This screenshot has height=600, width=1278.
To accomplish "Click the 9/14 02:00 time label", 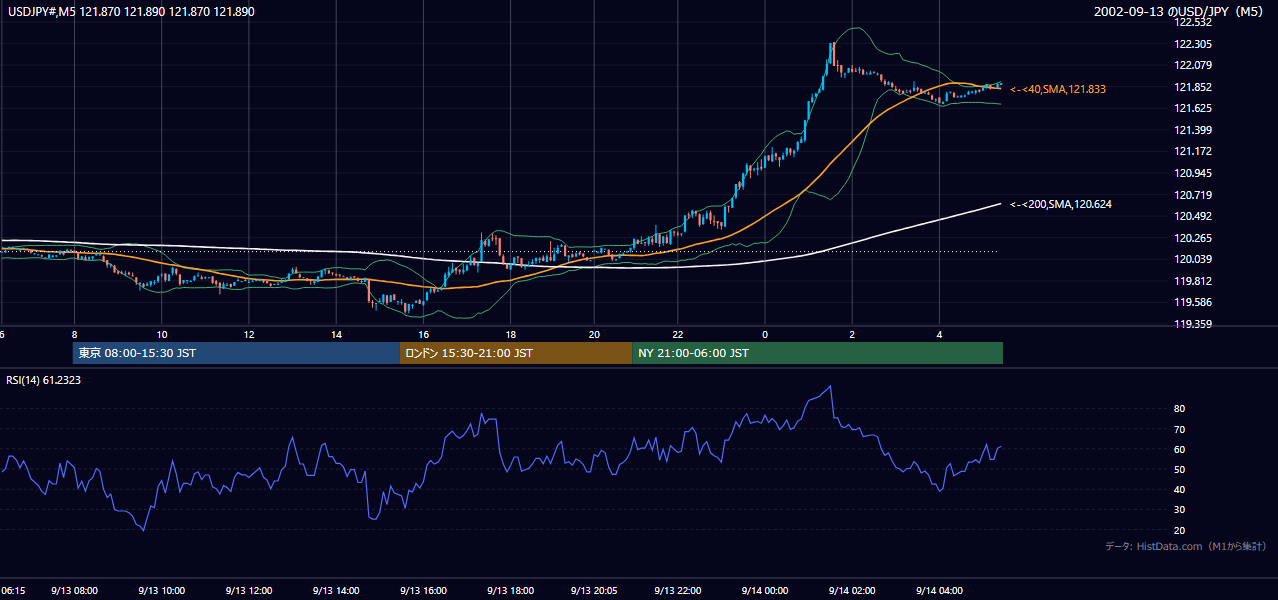I will 852,590.
